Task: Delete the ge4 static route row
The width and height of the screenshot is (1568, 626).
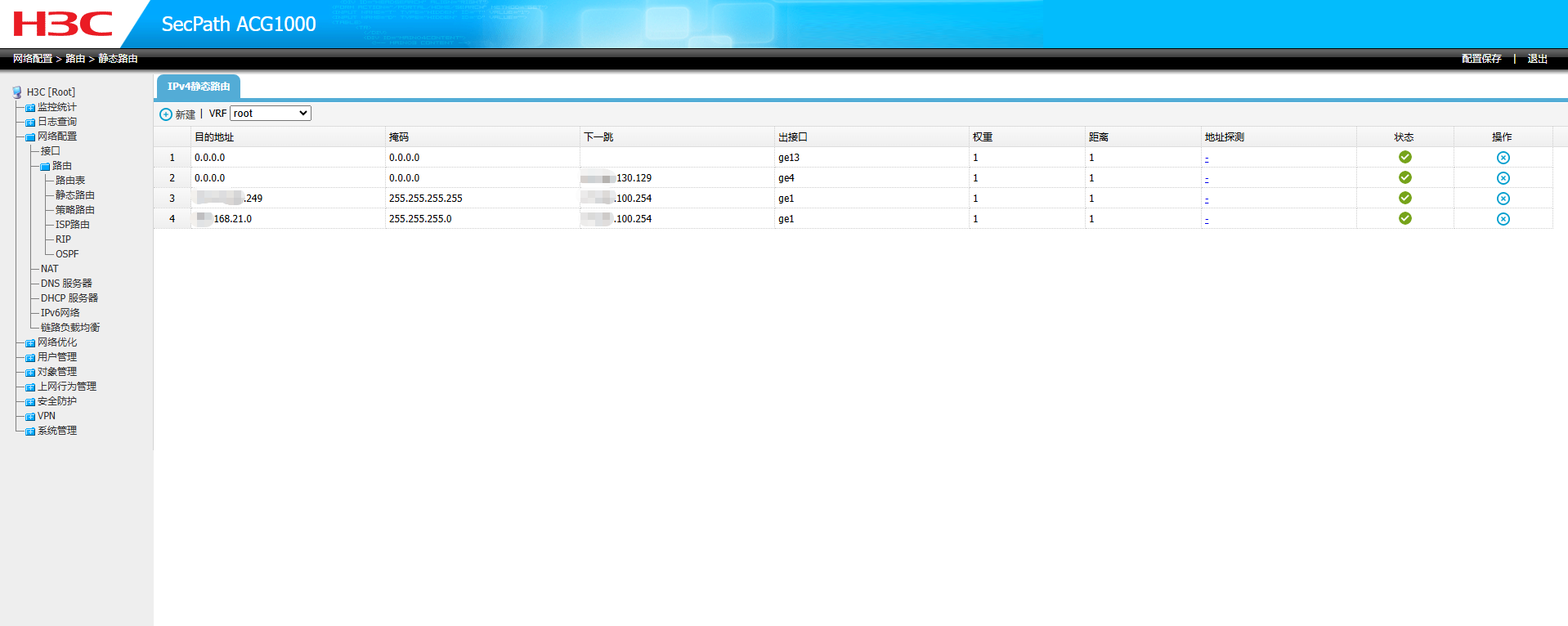Action: tap(1503, 178)
